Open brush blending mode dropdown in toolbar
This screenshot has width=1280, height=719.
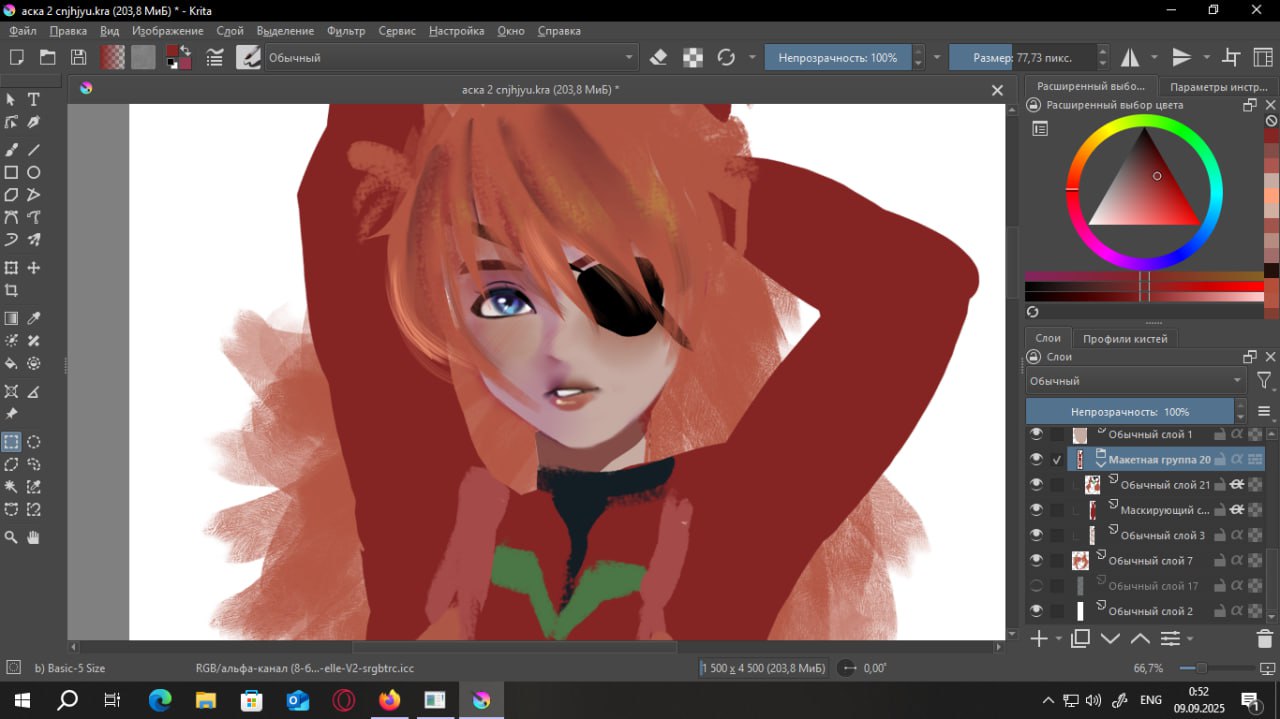pyautogui.click(x=450, y=57)
